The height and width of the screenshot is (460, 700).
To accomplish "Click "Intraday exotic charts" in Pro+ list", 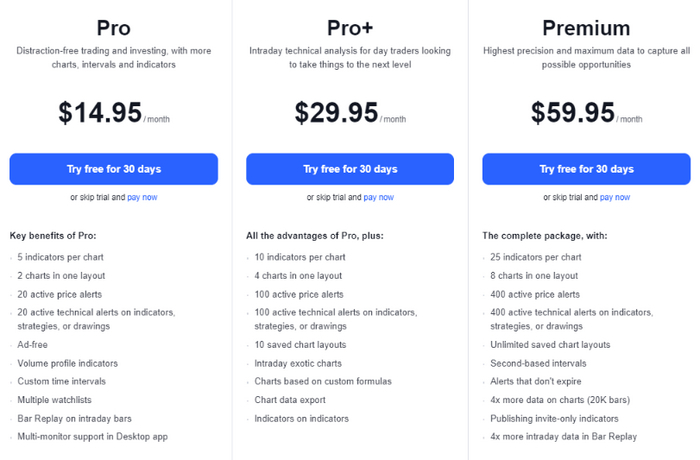I will coord(296,363).
